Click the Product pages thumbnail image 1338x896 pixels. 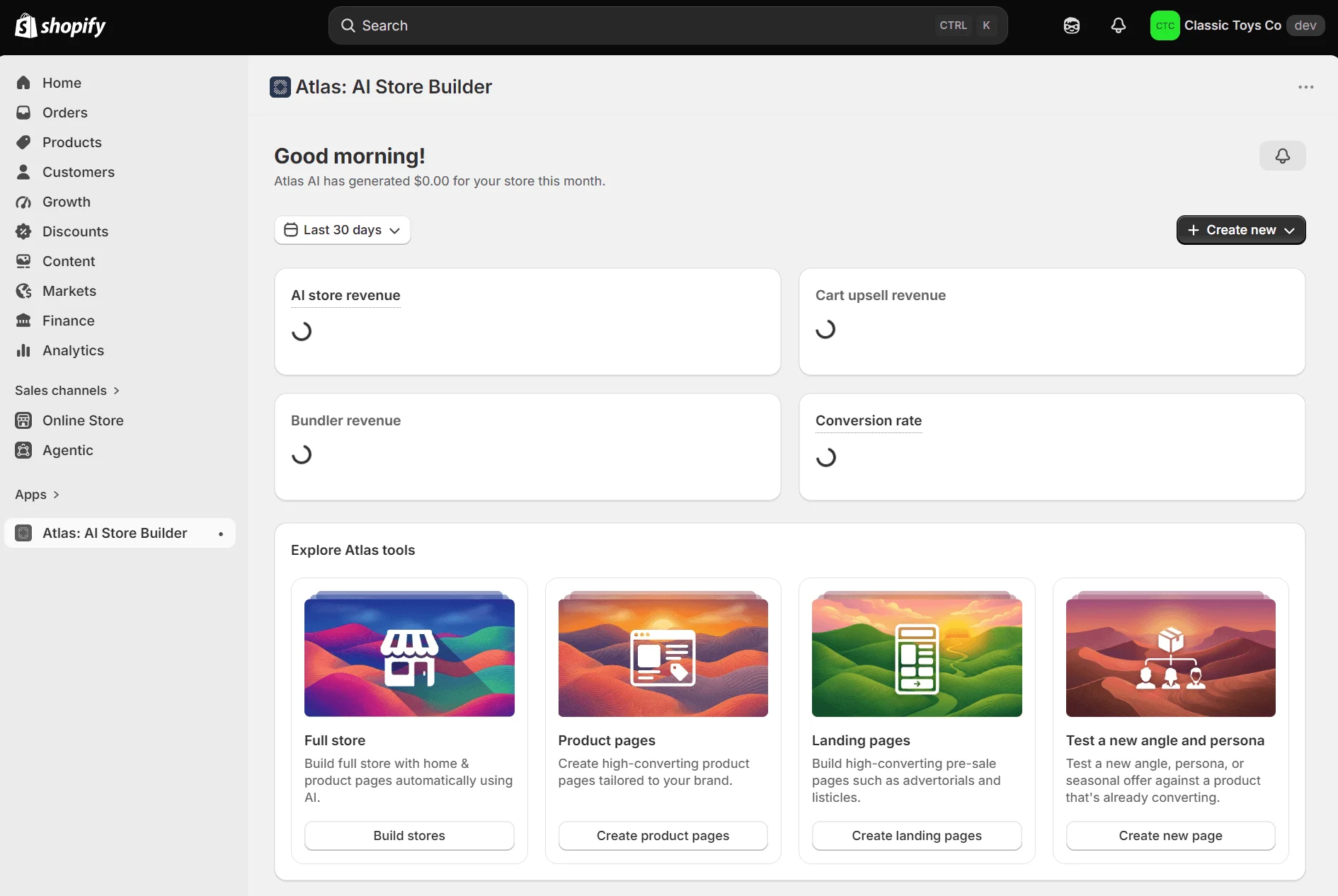point(663,655)
